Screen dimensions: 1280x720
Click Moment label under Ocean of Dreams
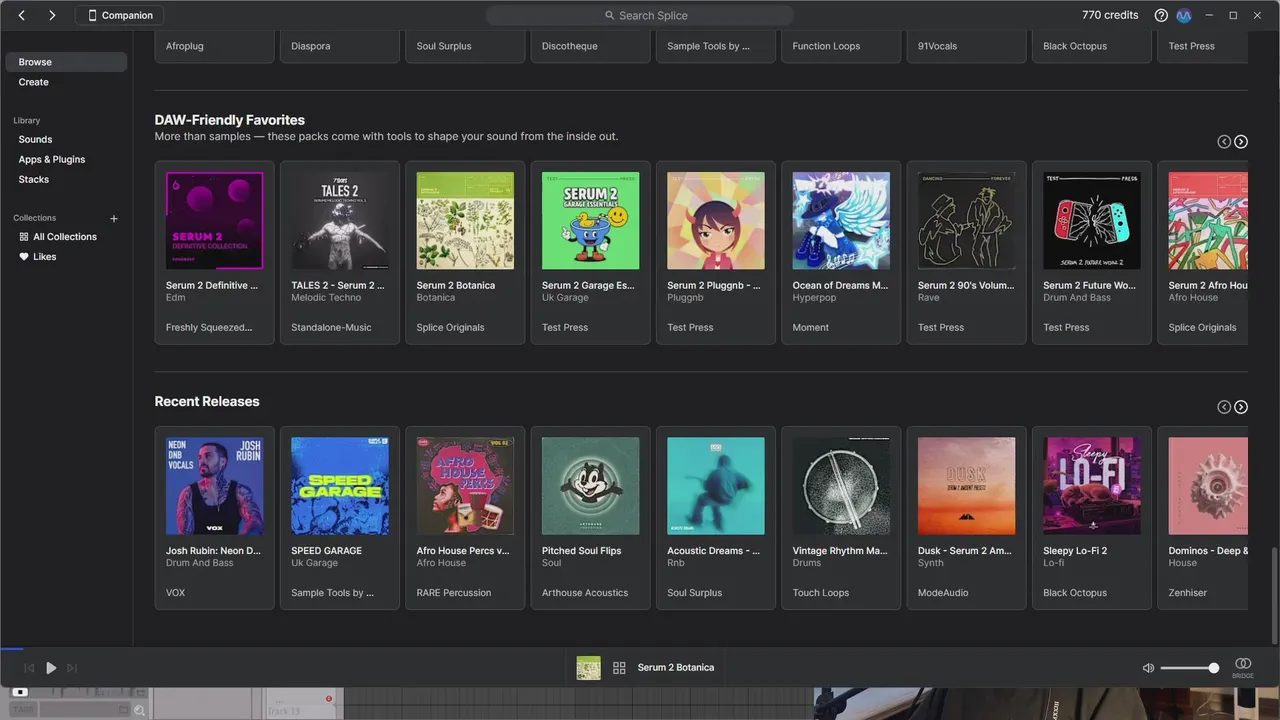[810, 328]
